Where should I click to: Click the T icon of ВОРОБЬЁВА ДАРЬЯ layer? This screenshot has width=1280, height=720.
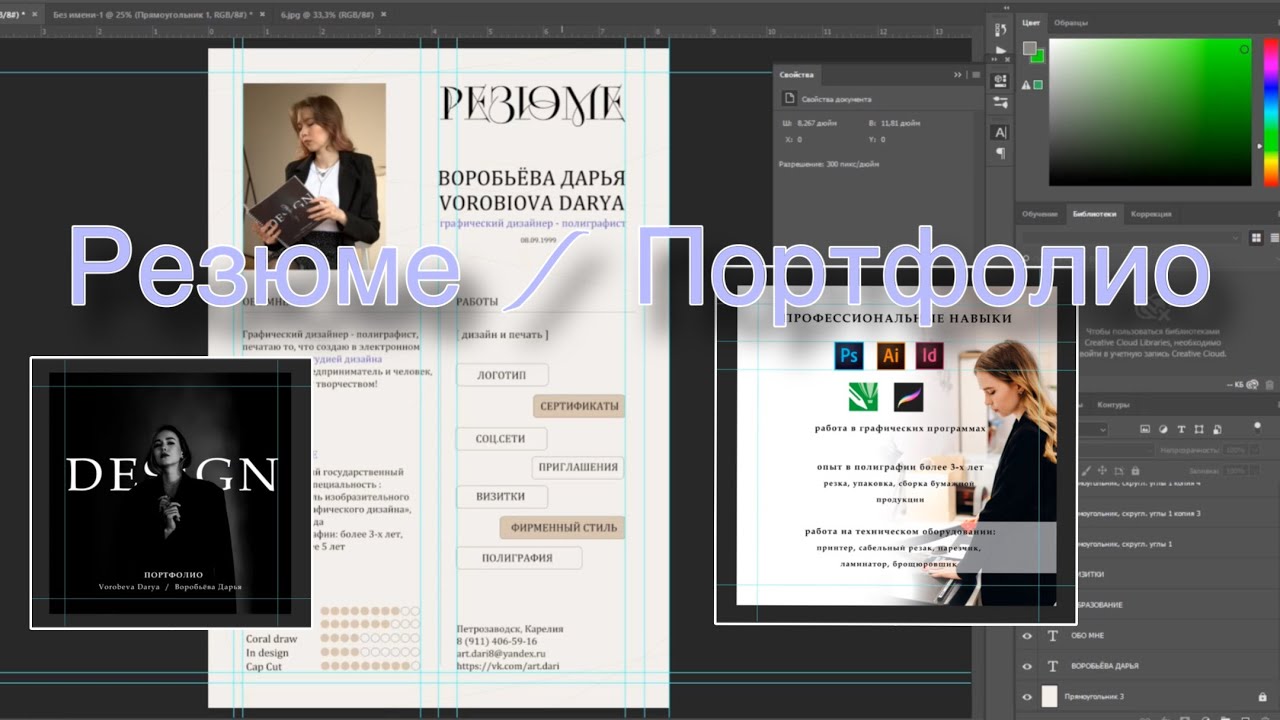click(1052, 666)
